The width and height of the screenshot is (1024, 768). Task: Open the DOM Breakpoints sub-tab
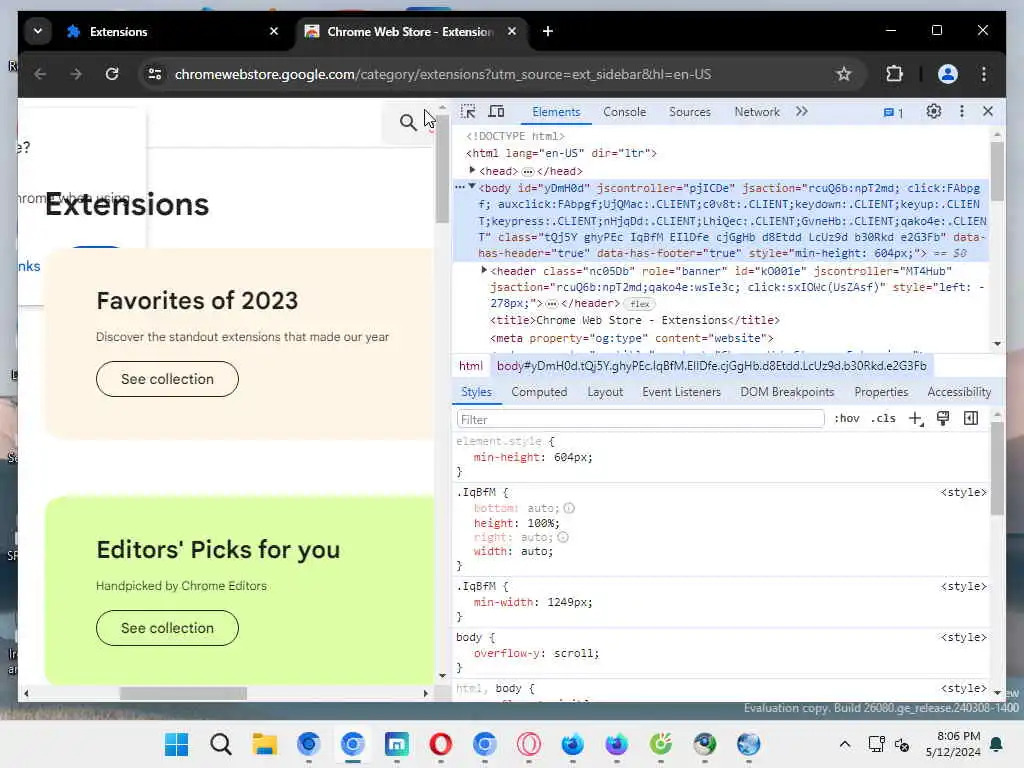787,392
